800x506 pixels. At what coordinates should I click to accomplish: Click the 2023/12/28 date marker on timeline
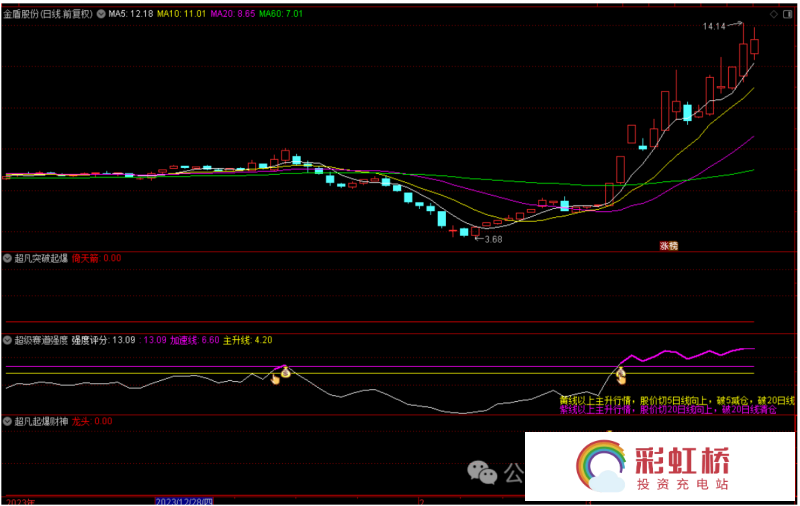[x=185, y=501]
